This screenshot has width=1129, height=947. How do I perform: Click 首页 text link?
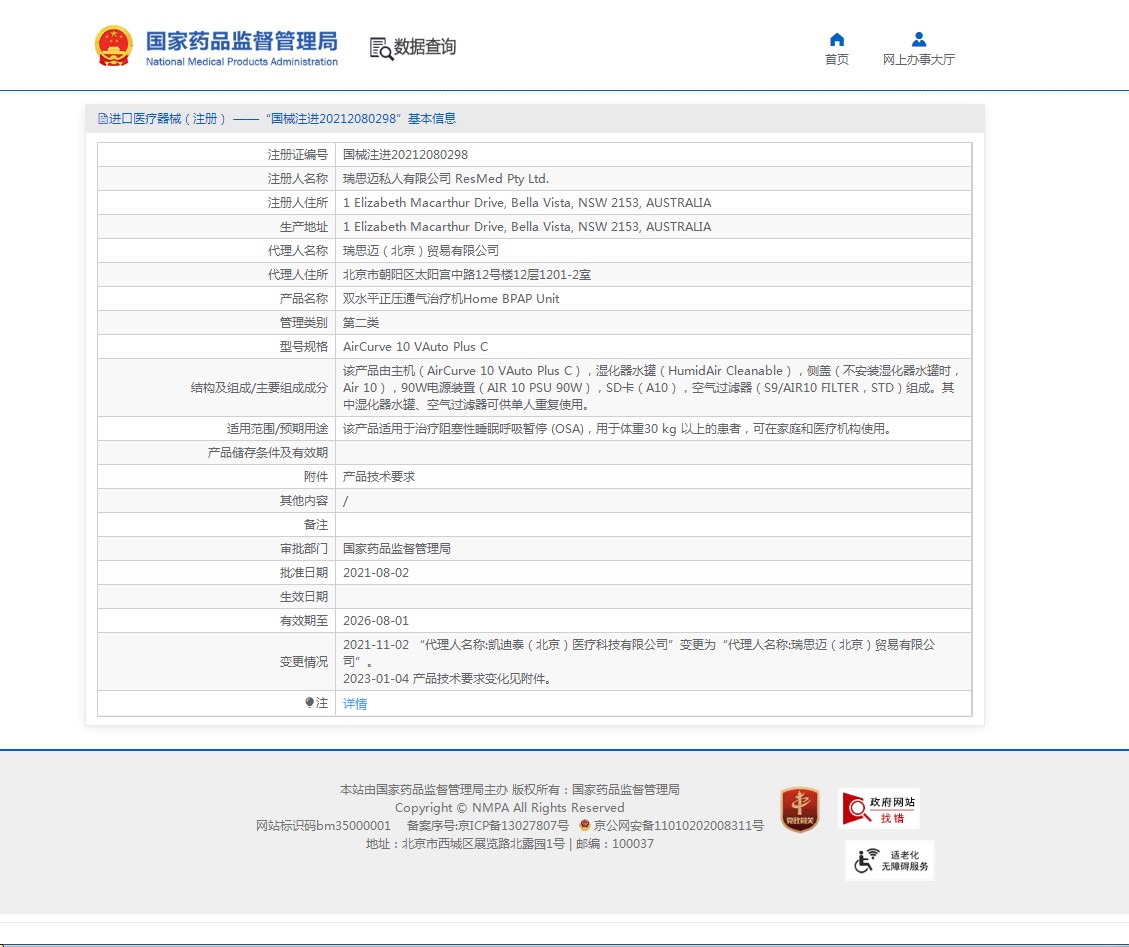(837, 59)
